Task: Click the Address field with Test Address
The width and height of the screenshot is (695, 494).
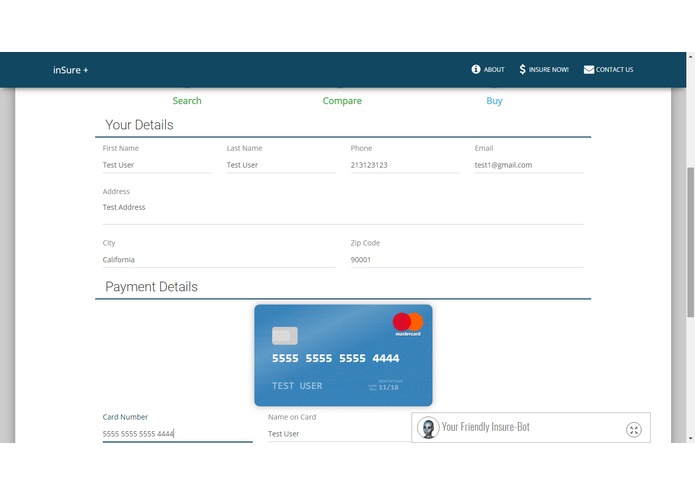Action: 343,213
